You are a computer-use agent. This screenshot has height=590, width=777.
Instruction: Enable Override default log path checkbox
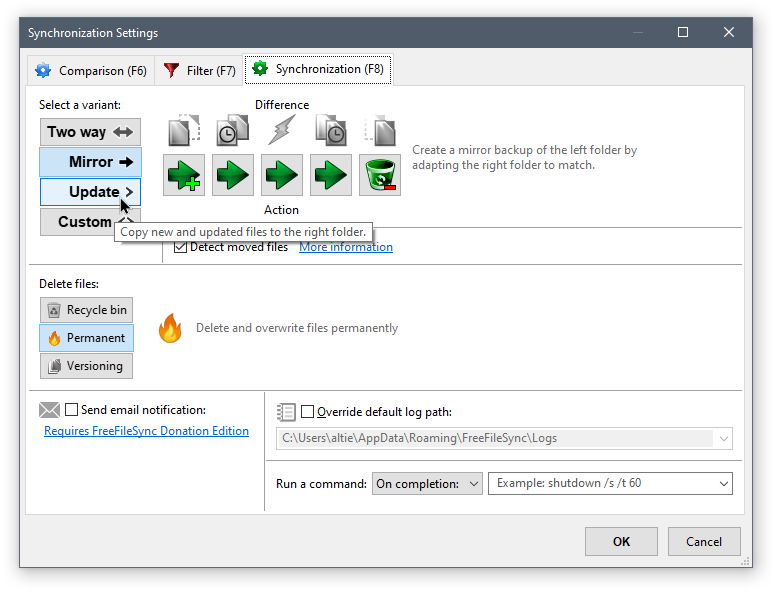point(308,411)
